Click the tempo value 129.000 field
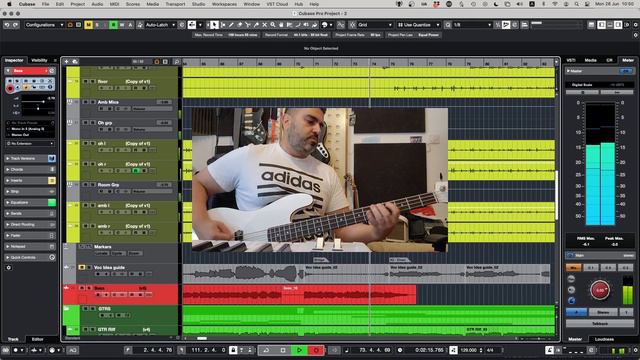This screenshot has height=360, width=640. (x=469, y=350)
